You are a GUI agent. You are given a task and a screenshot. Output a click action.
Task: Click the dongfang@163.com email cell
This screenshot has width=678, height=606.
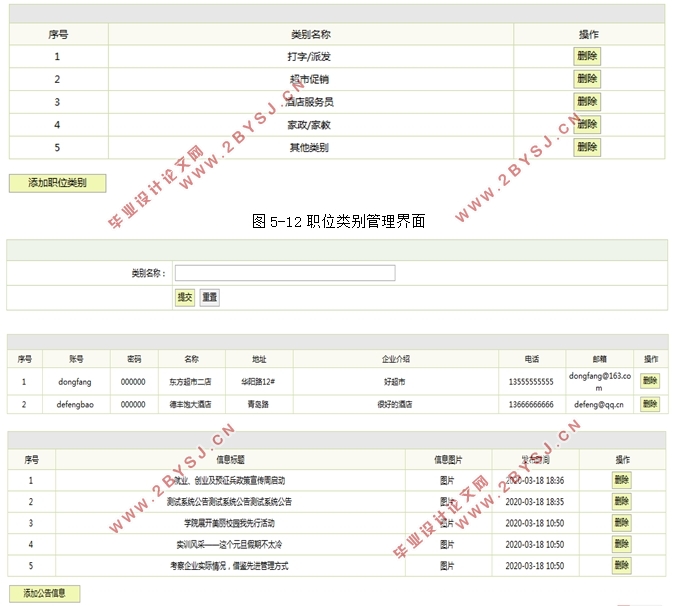pos(600,382)
